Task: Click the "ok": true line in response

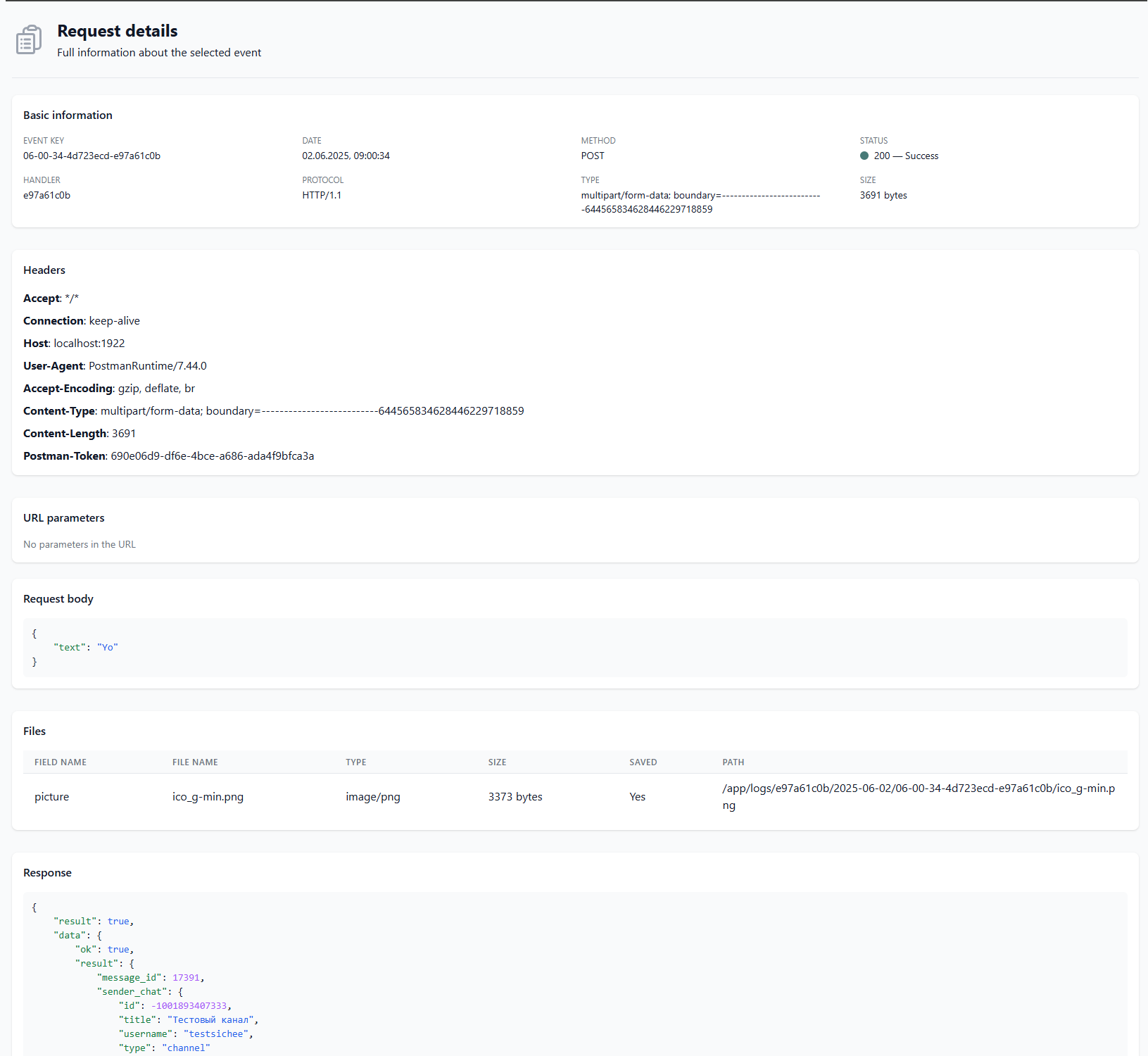Action: (x=105, y=950)
